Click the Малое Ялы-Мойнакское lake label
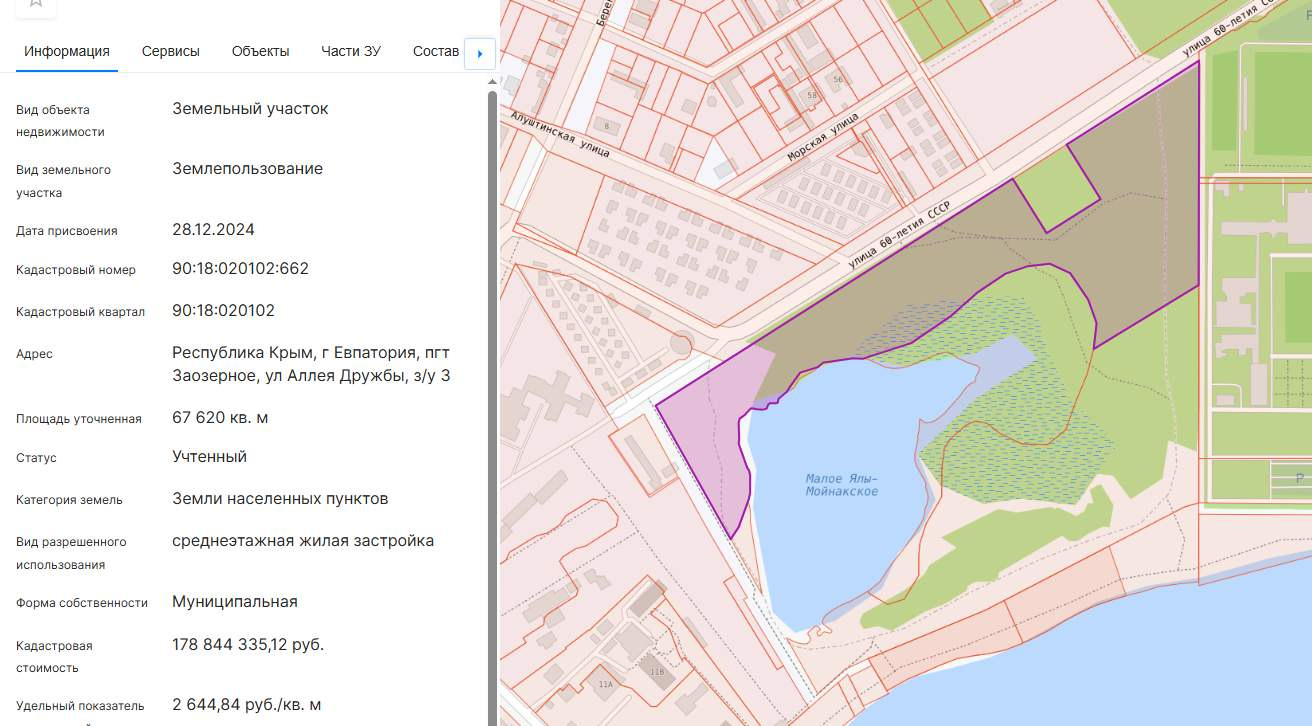1312x726 pixels. [x=842, y=484]
